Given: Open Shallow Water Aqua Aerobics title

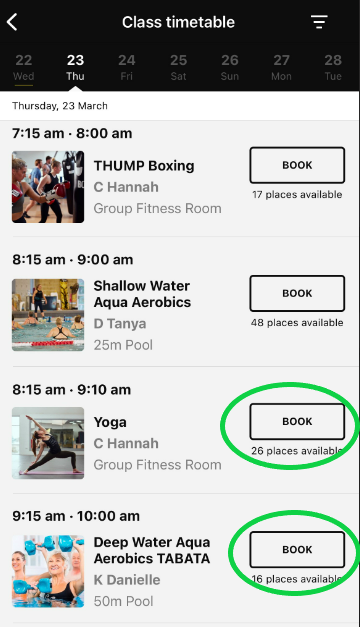Looking at the screenshot, I should point(142,294).
